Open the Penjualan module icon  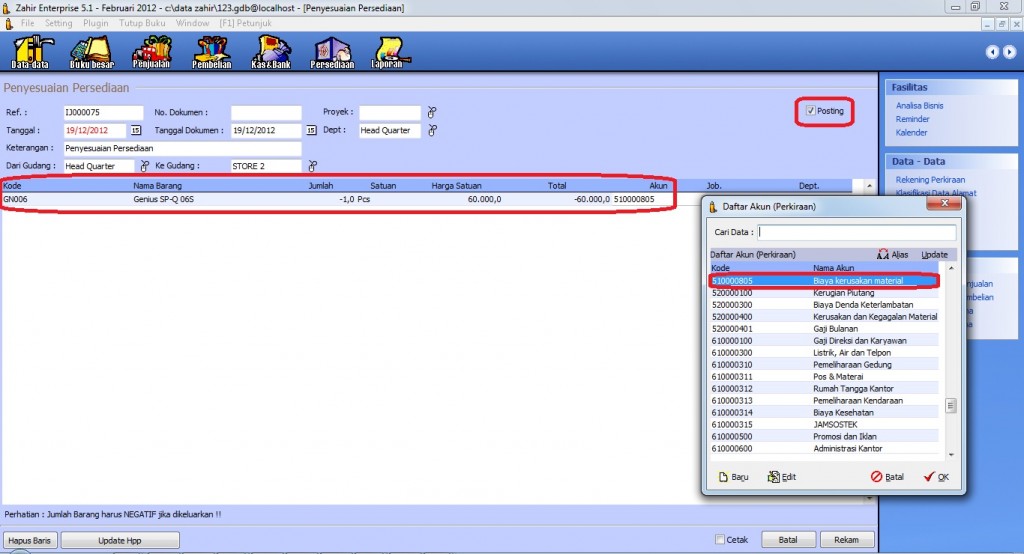pos(152,52)
